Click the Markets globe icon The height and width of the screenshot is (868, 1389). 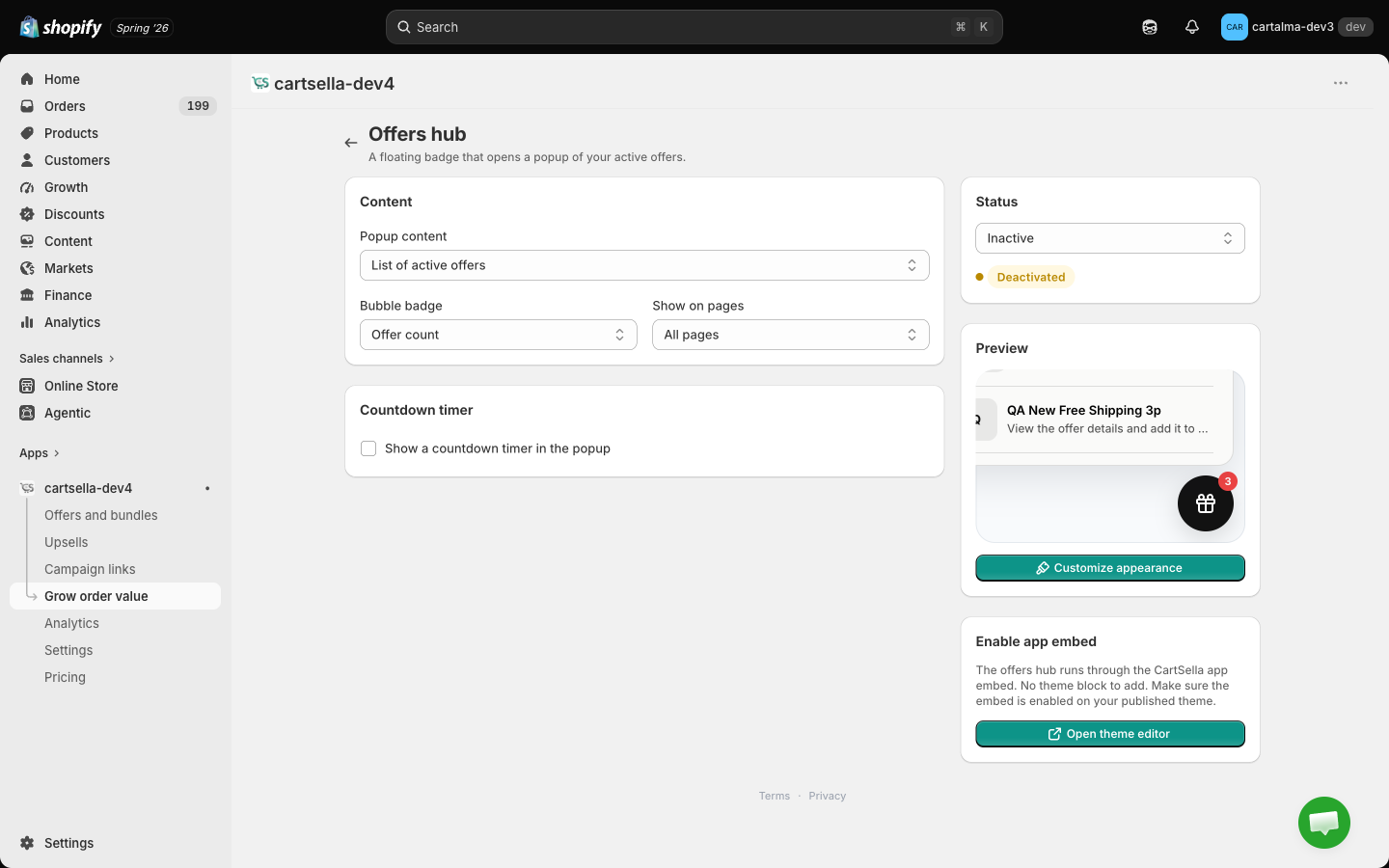coord(27,268)
